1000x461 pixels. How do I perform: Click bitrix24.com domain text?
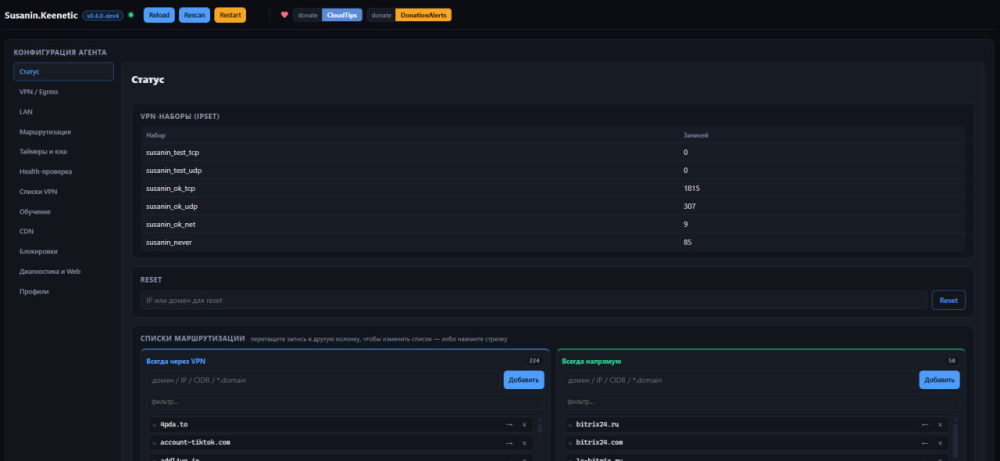599,443
